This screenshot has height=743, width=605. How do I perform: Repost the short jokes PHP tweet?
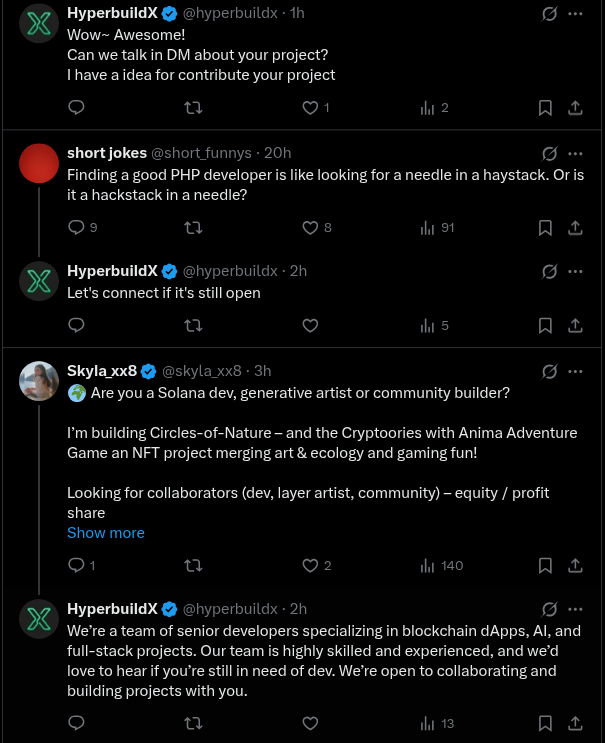[194, 228]
